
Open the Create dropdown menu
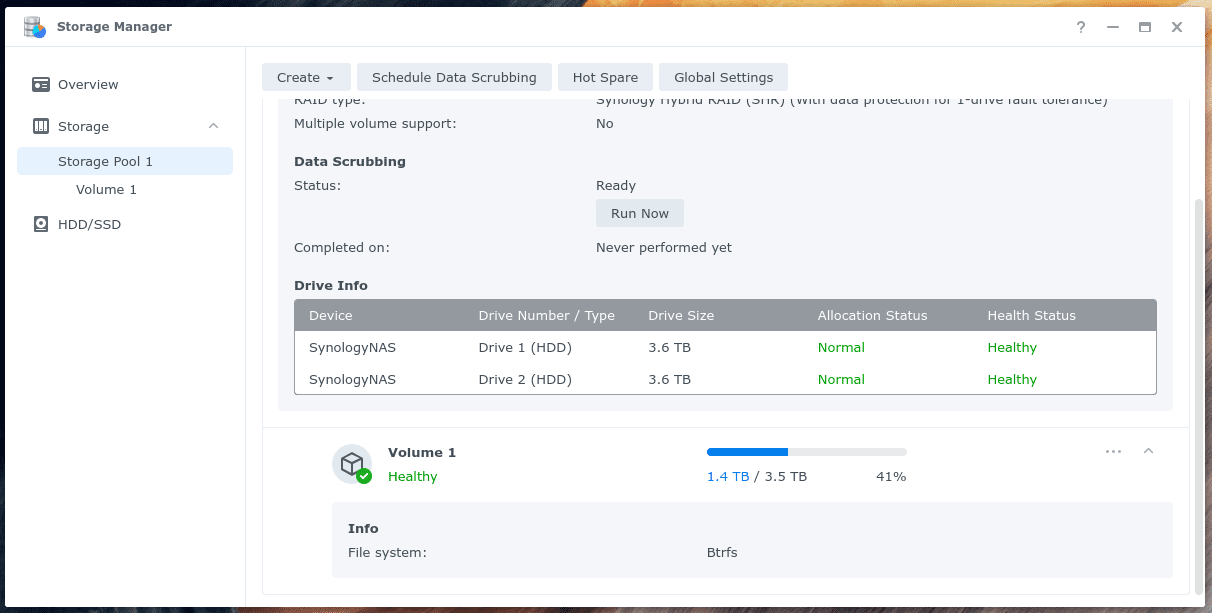coord(306,77)
